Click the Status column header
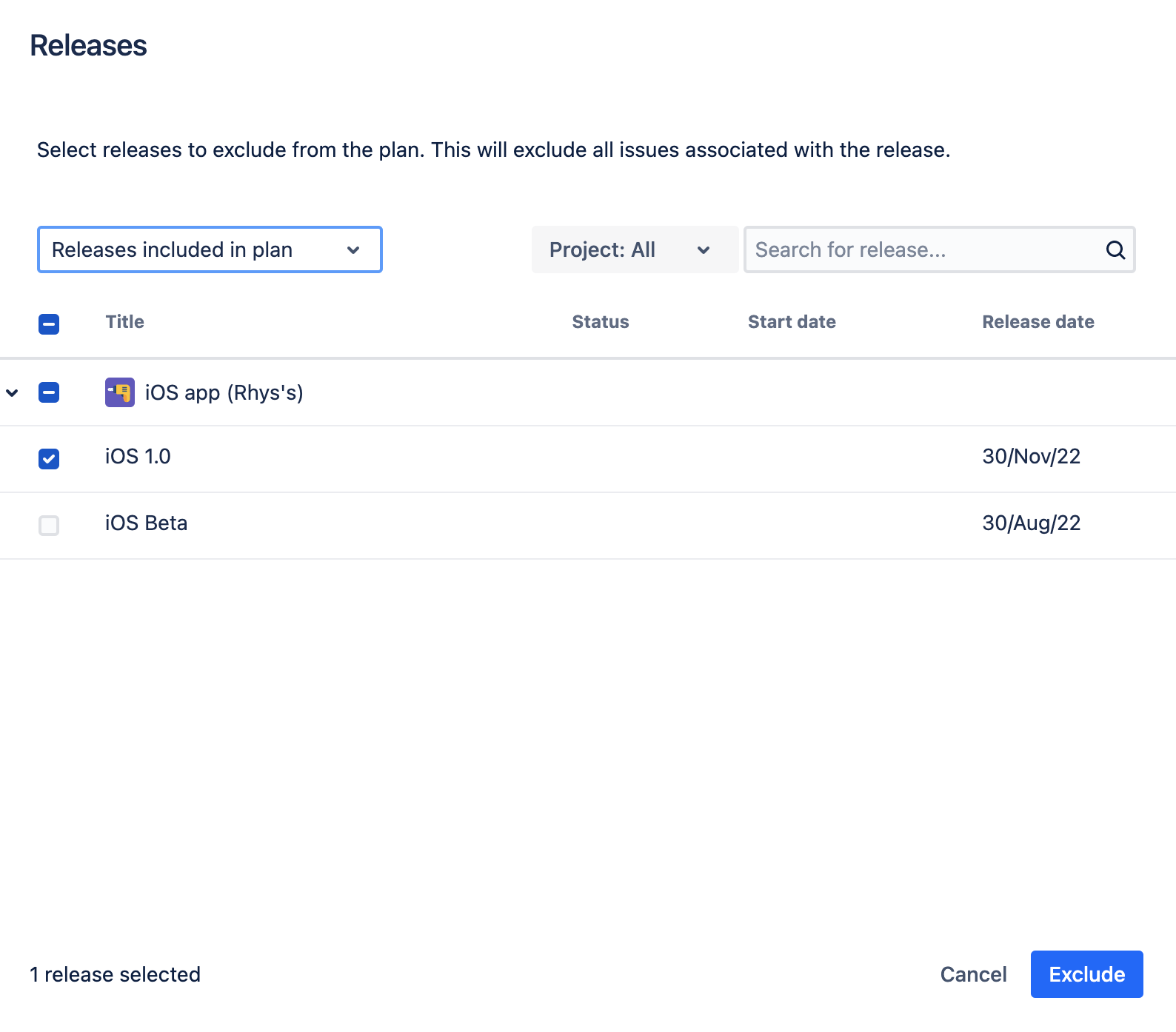This screenshot has width=1176, height=1032. (x=600, y=322)
